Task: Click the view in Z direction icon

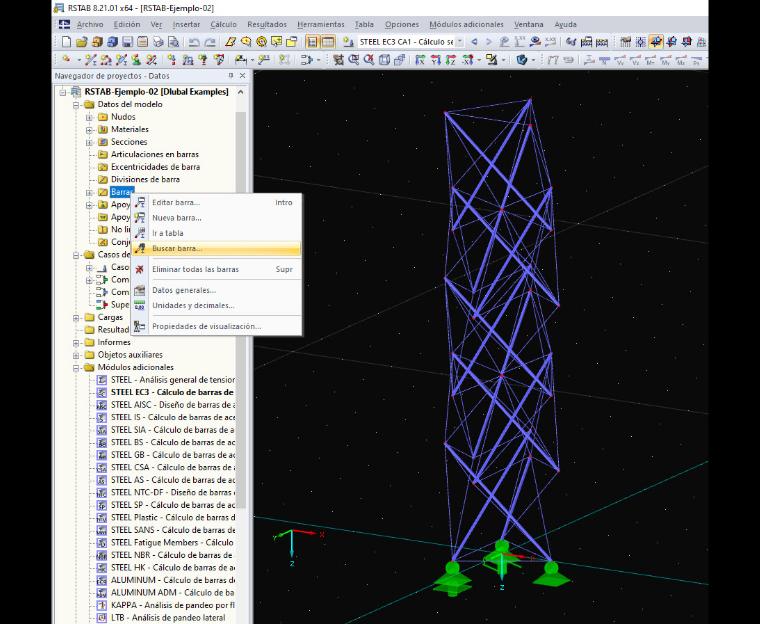Action: click(451, 60)
